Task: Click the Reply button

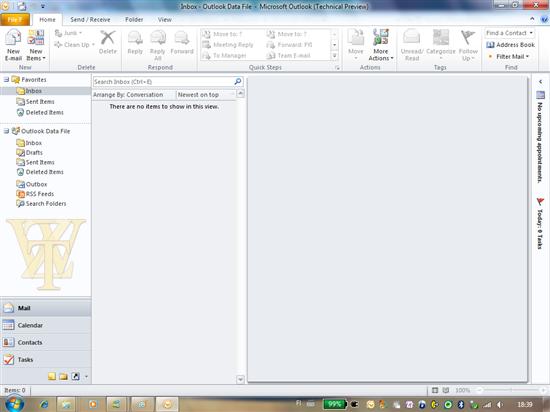Action: pos(135,42)
